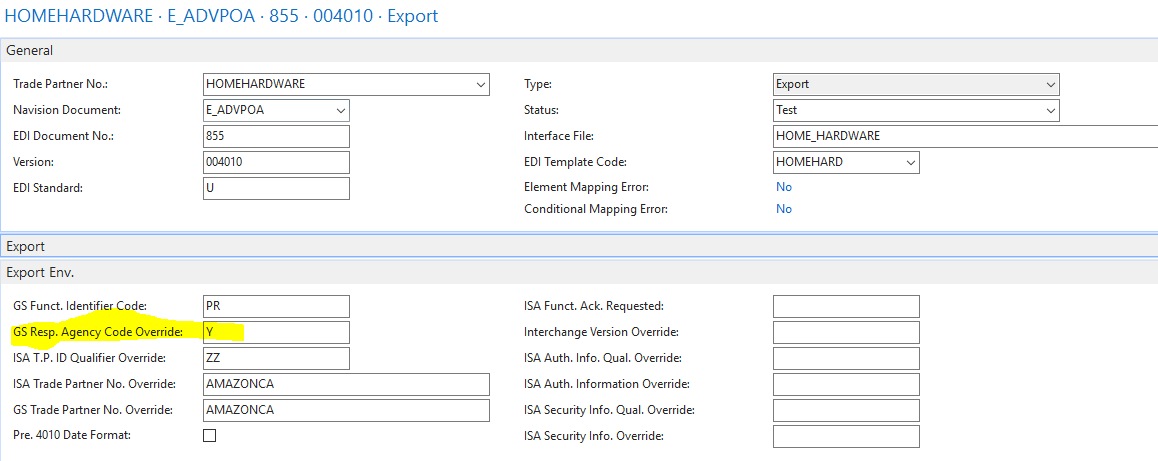Select the 'ISA Funct. Ack. Requested:' label
Screen dimensions: 1158x461
click(x=594, y=306)
